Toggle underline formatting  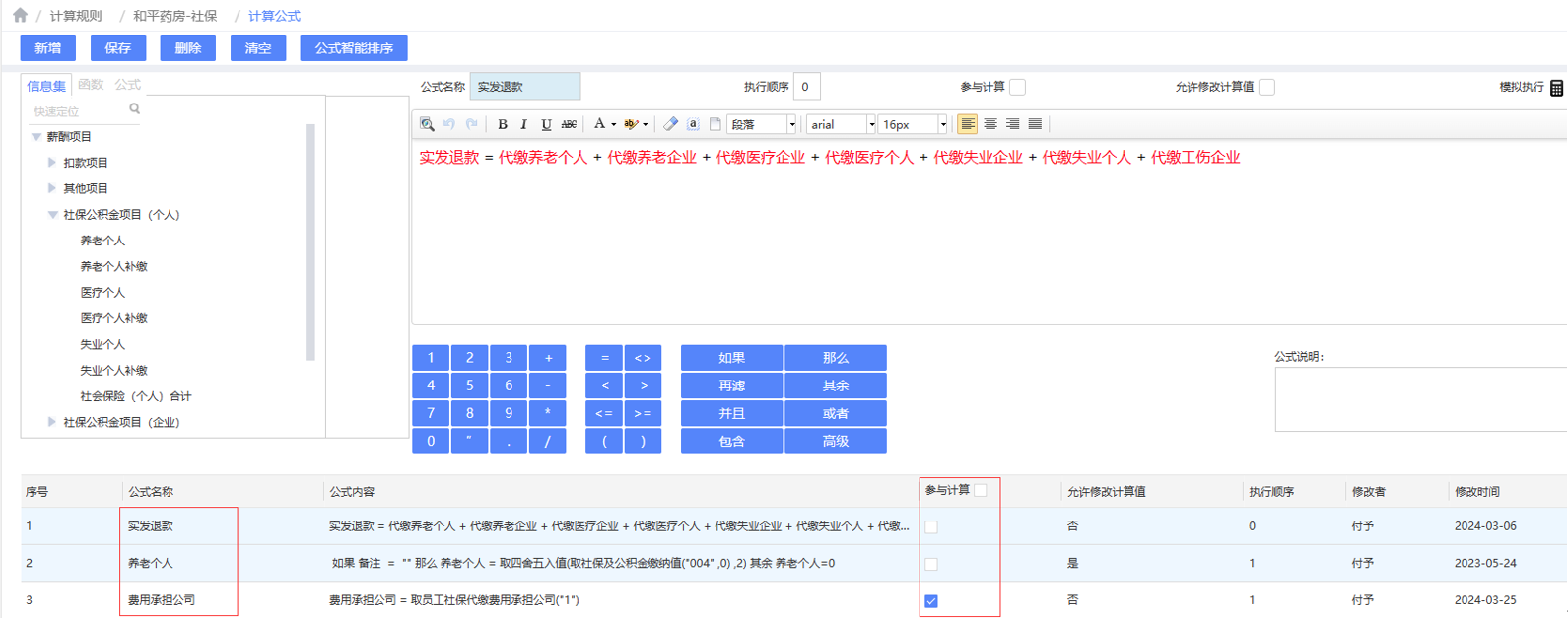546,124
